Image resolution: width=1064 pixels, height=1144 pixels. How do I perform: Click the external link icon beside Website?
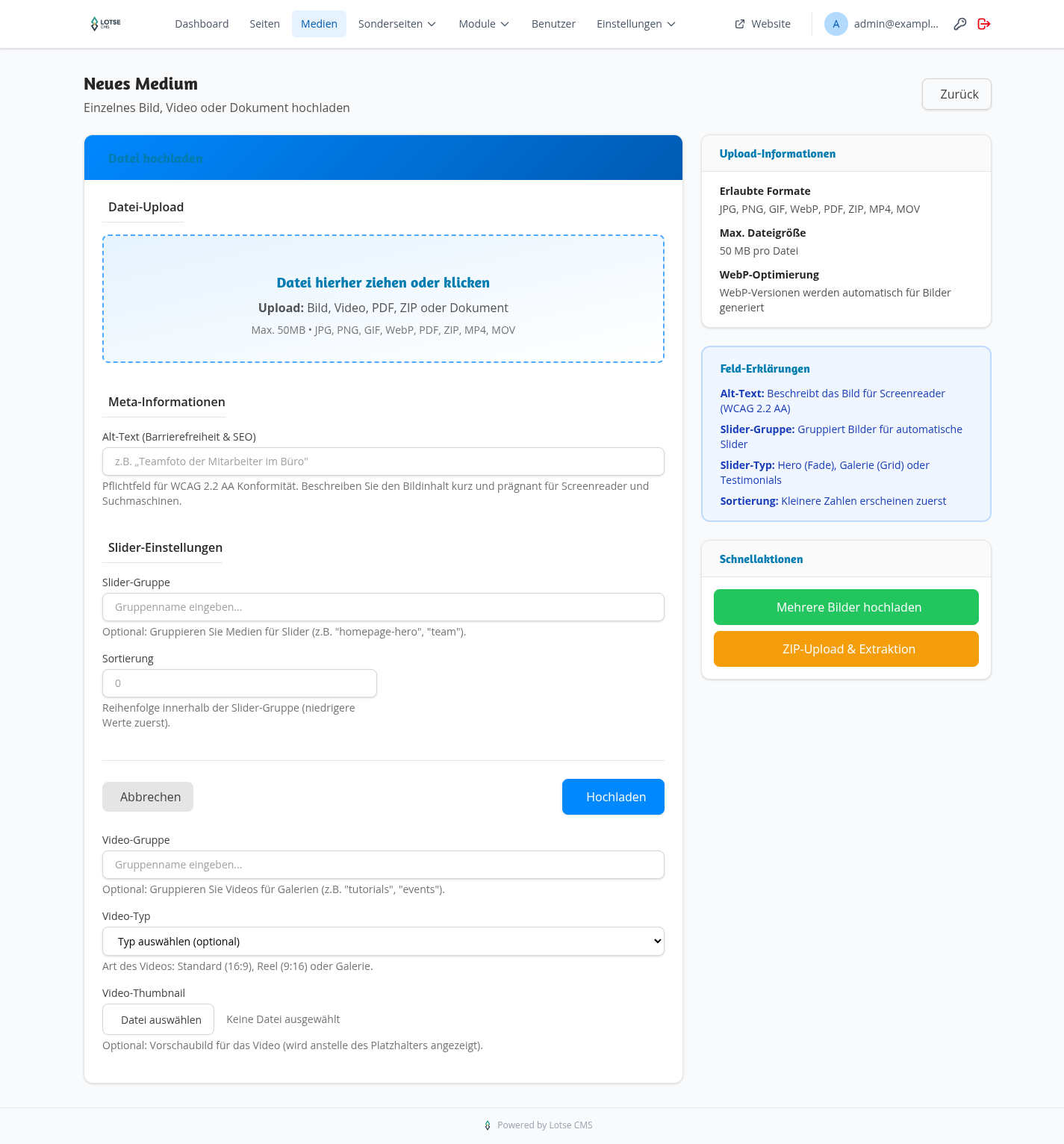[740, 24]
